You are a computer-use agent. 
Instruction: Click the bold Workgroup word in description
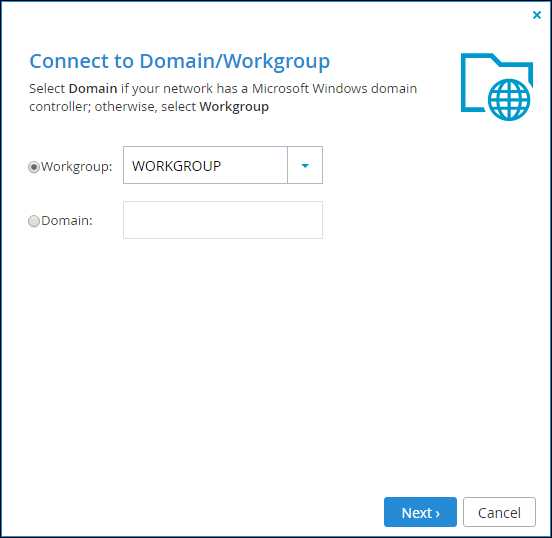(234, 107)
